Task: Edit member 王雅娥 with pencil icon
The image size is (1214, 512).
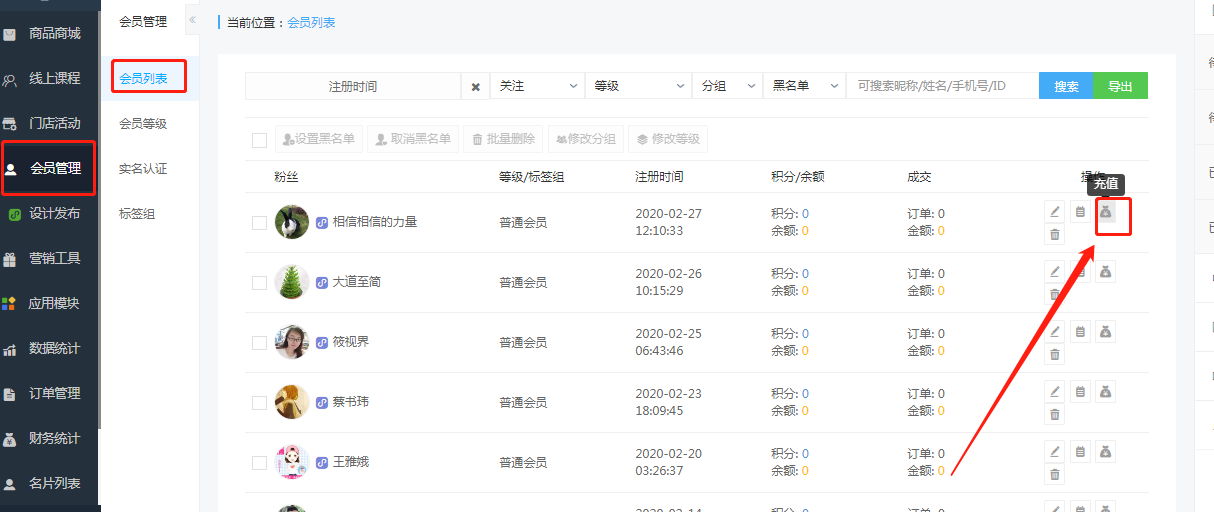Action: [x=1054, y=451]
